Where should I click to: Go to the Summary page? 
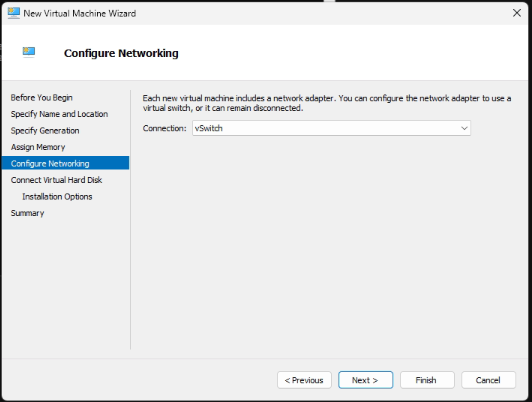27,213
